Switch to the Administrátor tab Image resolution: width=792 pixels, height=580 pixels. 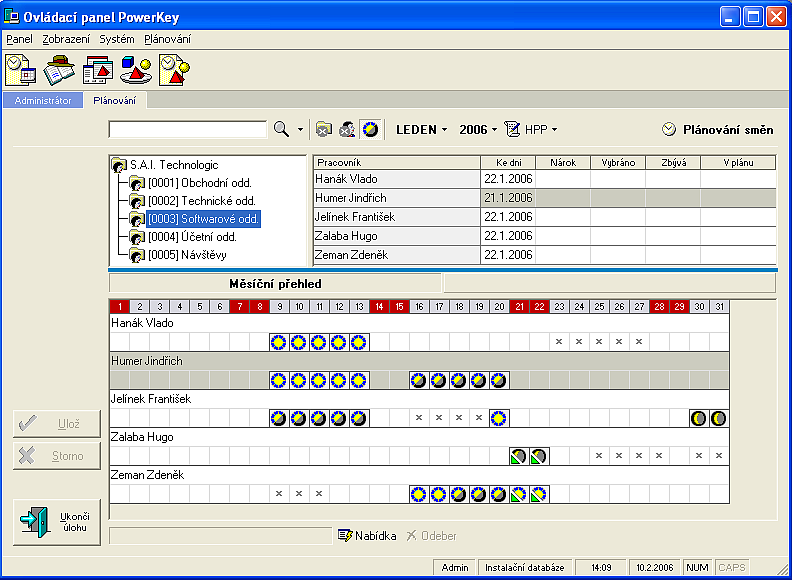tap(43, 101)
